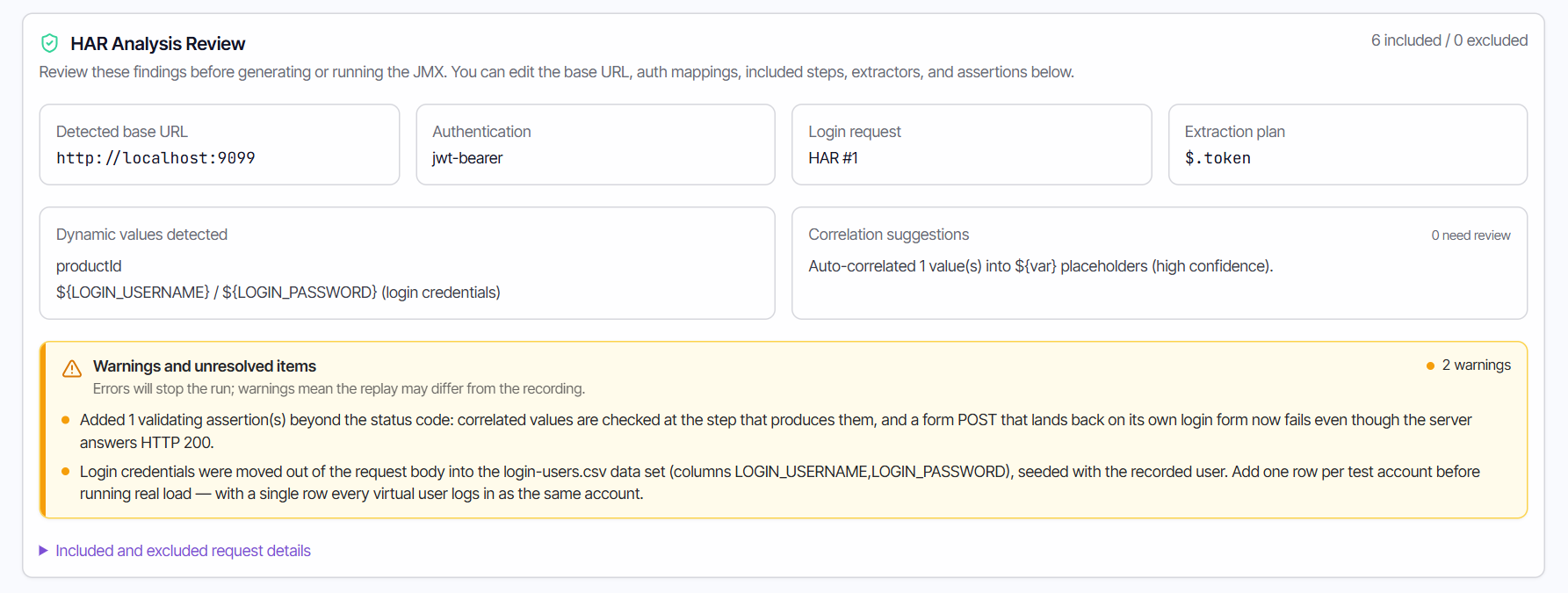Open the Login request HAR #1 card
Image resolution: width=1568 pixels, height=593 pixels.
972,144
